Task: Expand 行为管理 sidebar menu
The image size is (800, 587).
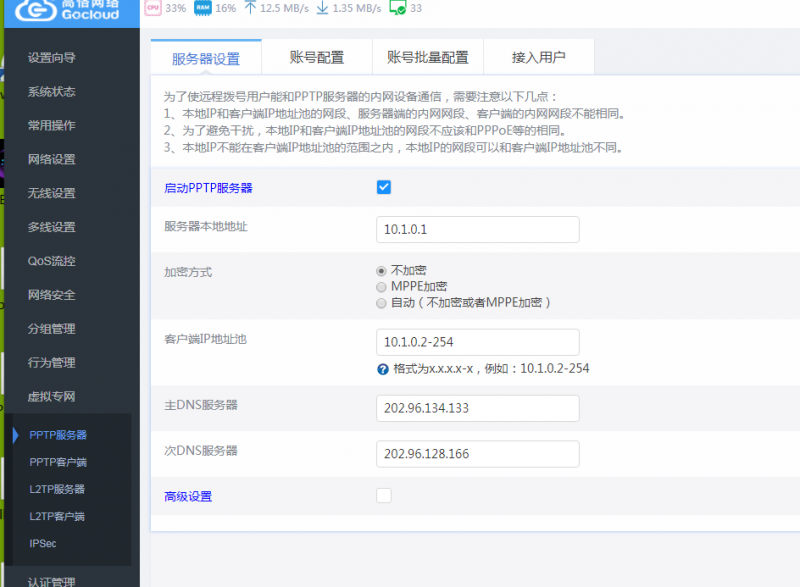Action: [52, 363]
